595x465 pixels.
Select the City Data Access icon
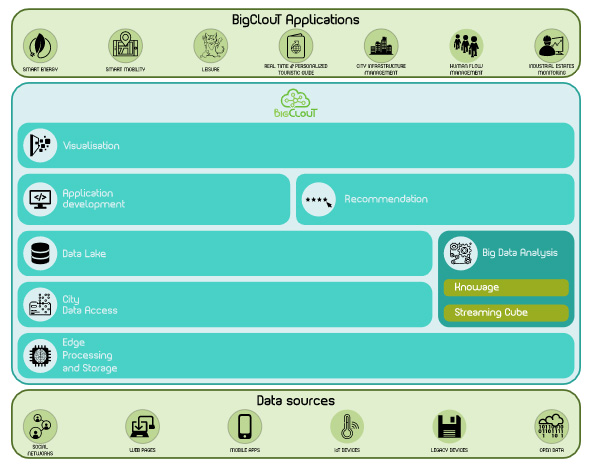tap(40, 304)
